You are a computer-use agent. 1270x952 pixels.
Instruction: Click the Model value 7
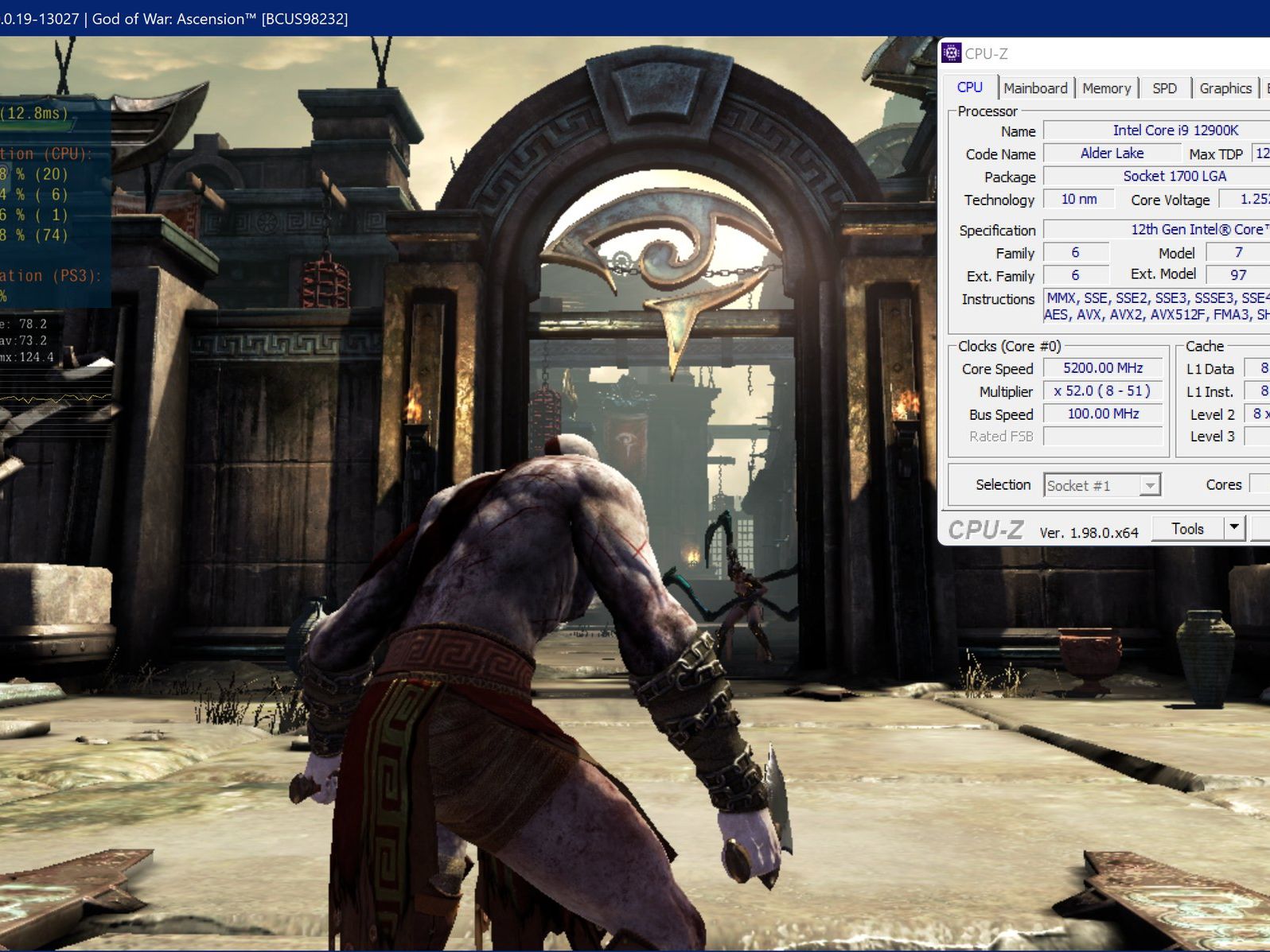1238,253
